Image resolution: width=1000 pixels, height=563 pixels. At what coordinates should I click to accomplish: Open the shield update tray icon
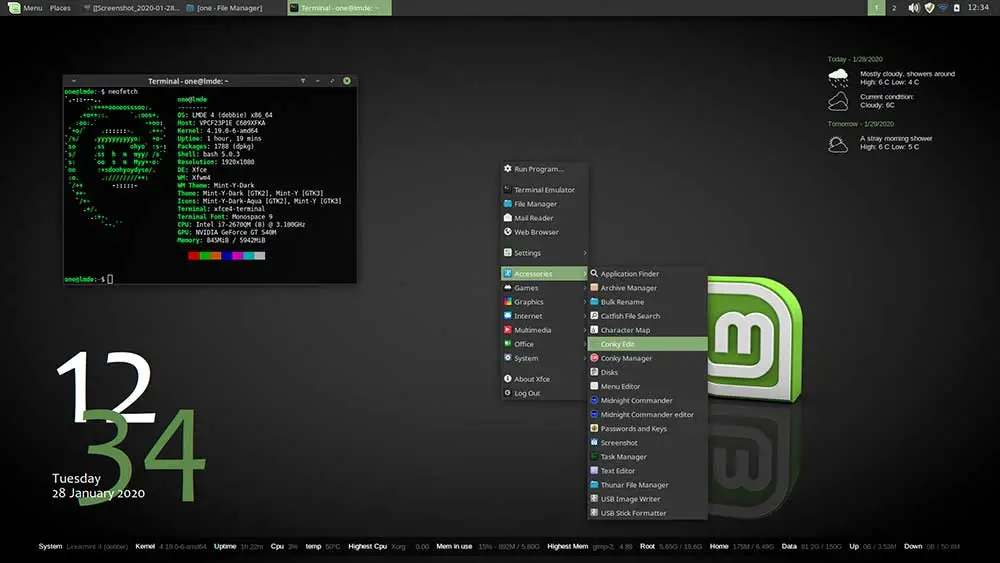pyautogui.click(x=929, y=8)
